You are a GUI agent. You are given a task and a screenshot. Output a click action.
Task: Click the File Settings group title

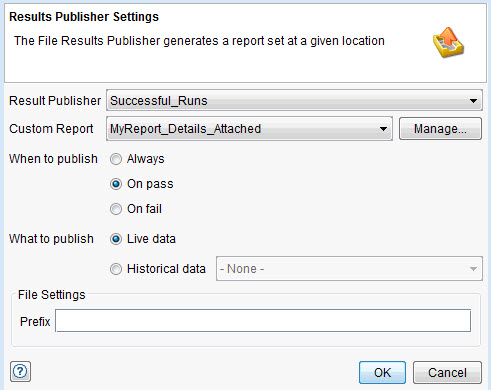point(52,295)
